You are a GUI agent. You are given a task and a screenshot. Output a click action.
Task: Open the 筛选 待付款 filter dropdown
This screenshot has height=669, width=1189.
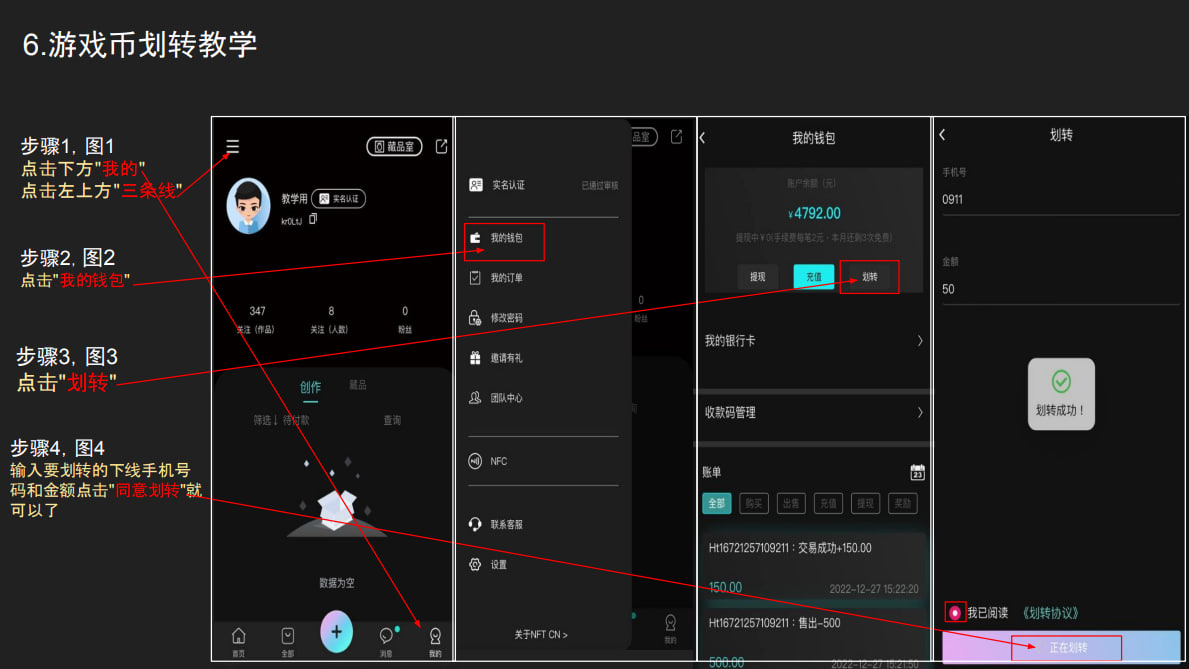click(x=281, y=420)
